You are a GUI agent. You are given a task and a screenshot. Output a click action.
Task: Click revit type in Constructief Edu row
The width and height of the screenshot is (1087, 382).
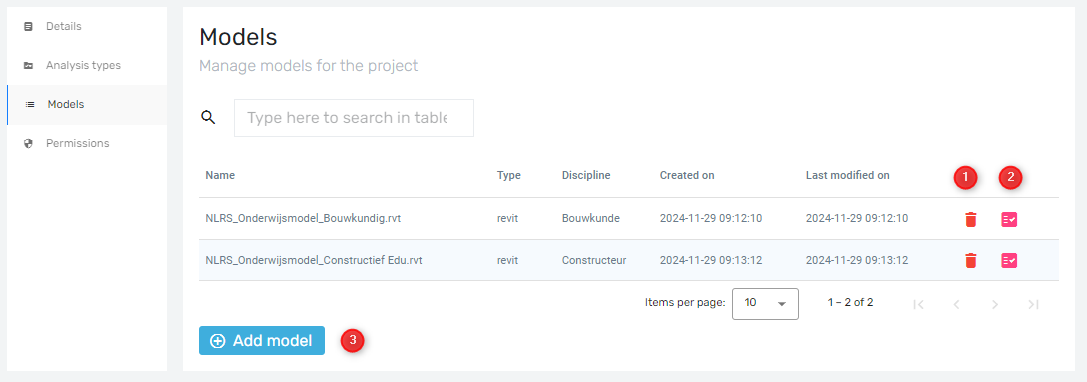click(x=508, y=260)
